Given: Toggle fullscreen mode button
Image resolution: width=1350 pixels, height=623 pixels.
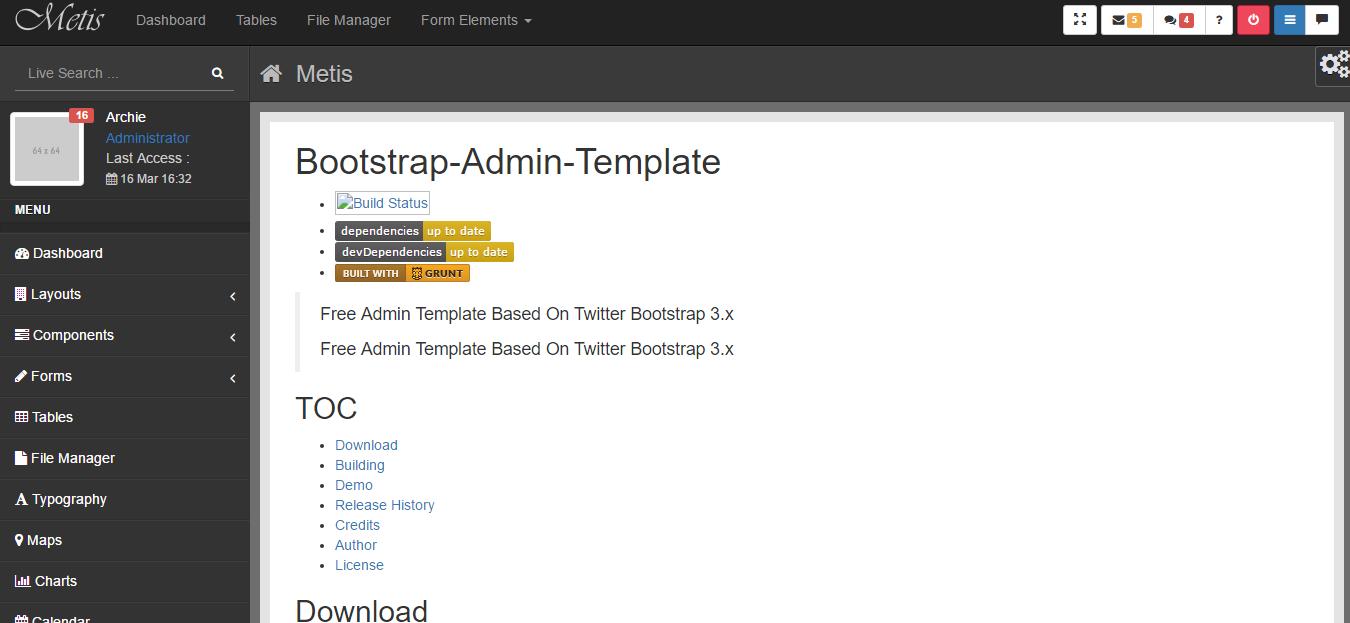Looking at the screenshot, I should pos(1080,20).
